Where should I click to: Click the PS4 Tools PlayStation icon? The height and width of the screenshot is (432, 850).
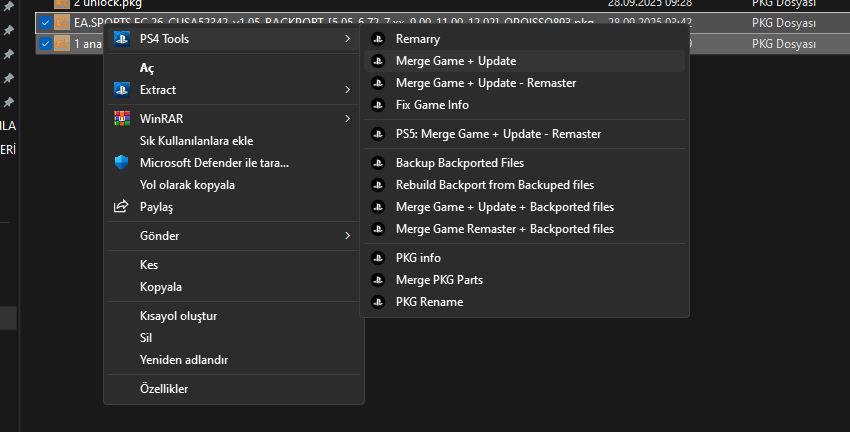click(x=122, y=39)
